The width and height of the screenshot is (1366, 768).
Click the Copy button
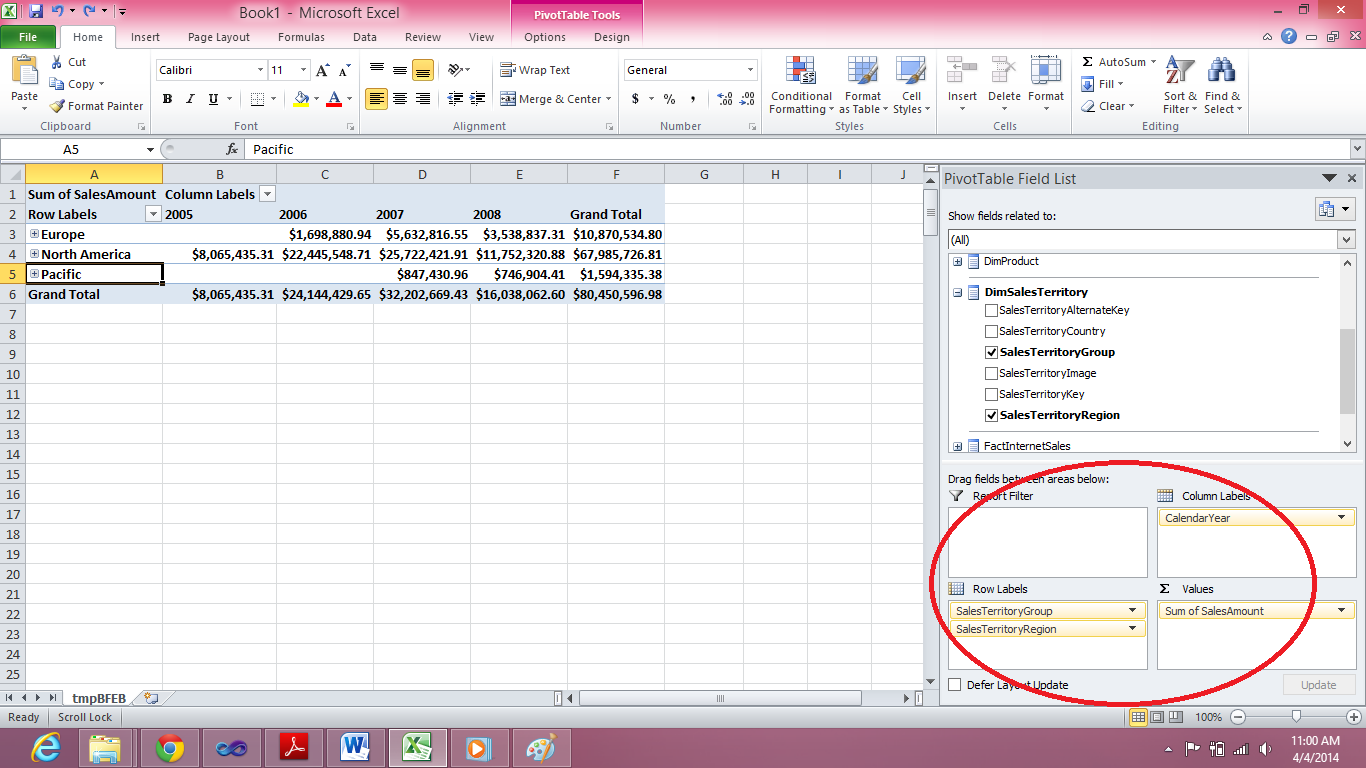75,84
